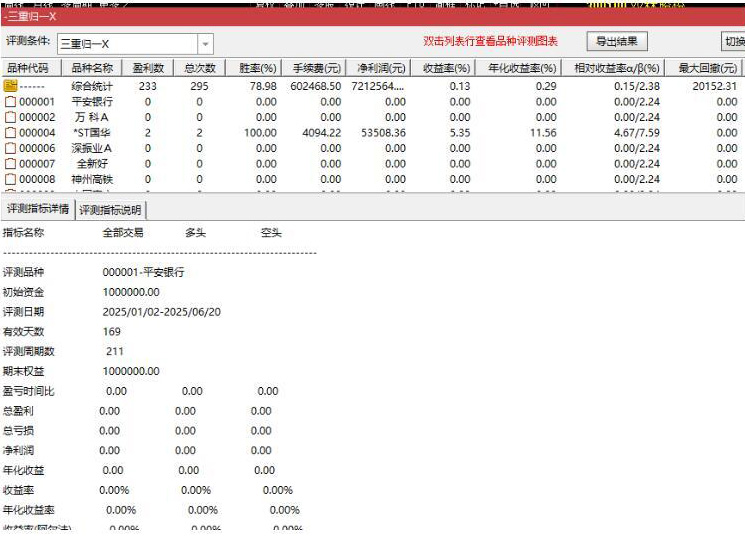
Task: Select the 深振业A row name
Action: pyautogui.click(x=92, y=148)
